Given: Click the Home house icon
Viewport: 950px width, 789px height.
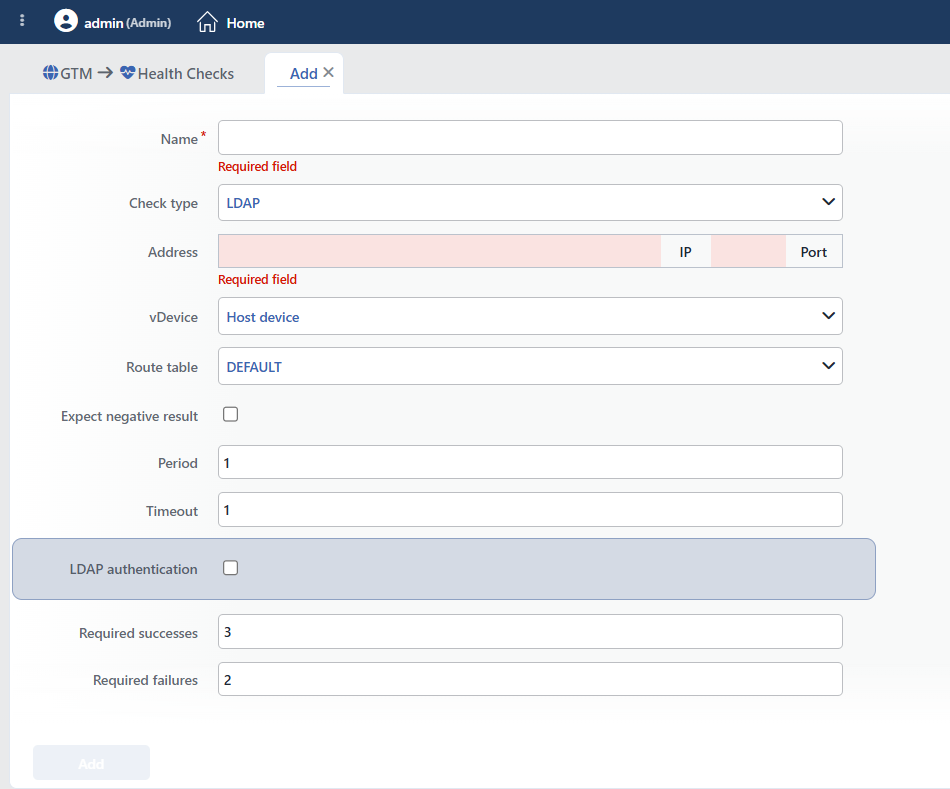Looking at the screenshot, I should [207, 22].
